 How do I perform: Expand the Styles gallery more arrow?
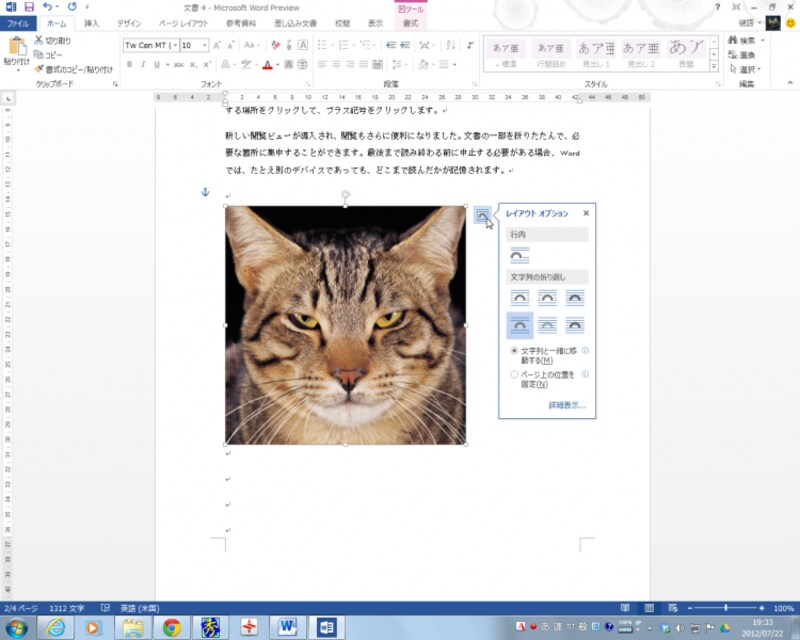714,66
